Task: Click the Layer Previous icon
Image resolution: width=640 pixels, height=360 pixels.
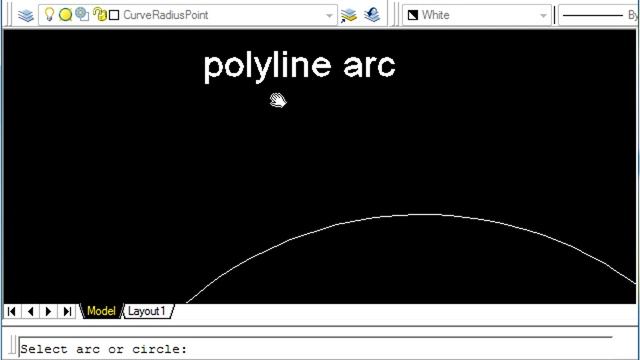Action: (x=372, y=15)
